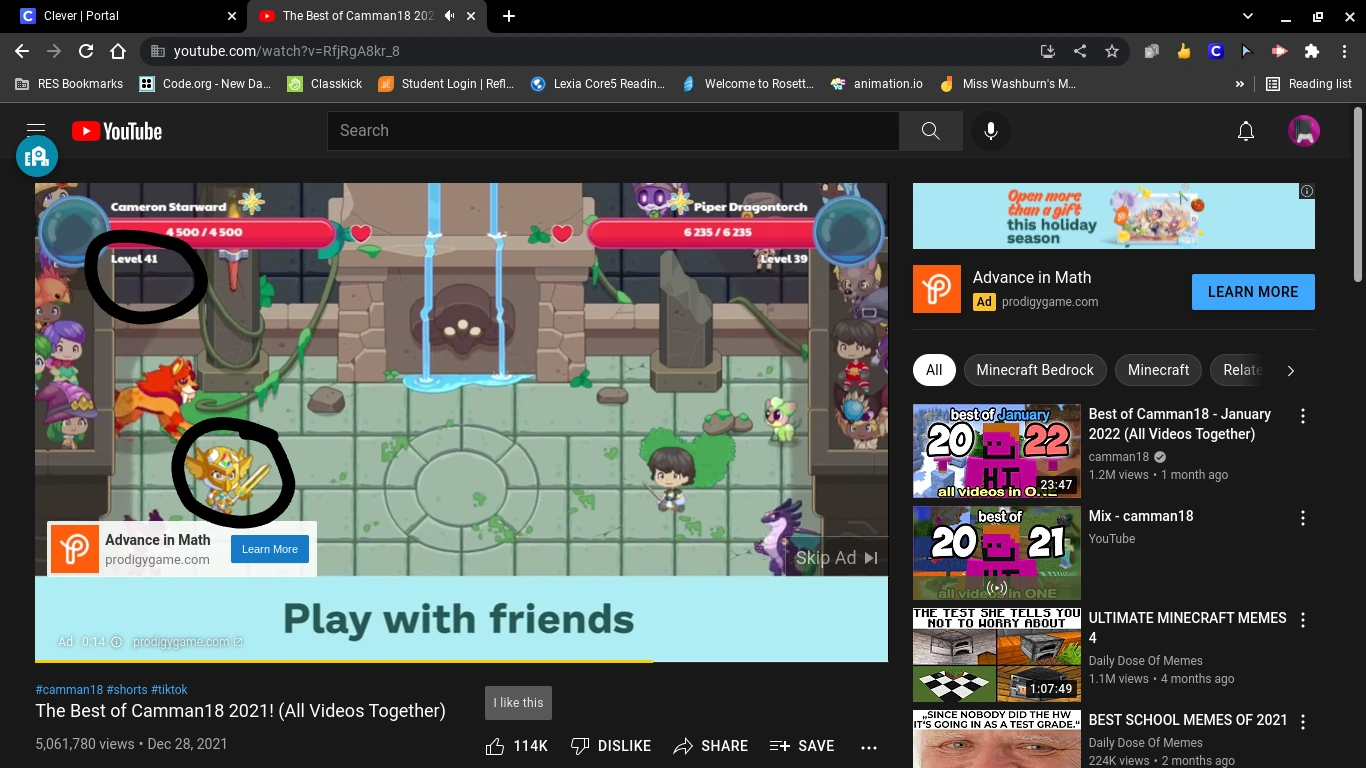Open YouTube notifications bell
The image size is (1366, 768).
(1245, 130)
